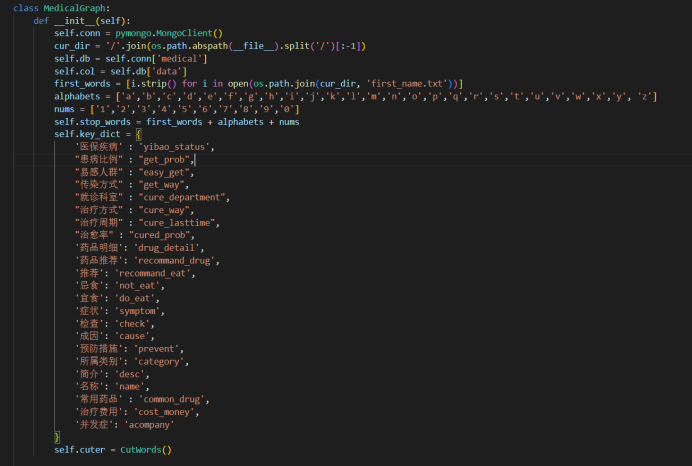The height and width of the screenshot is (466, 692).
Task: Click the closing brace of key_dict
Action: (x=58, y=437)
